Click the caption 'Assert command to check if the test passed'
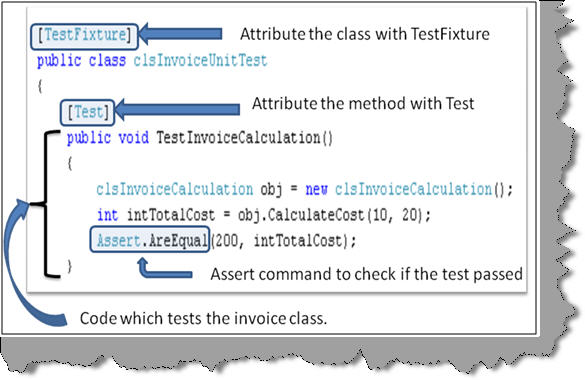585x380 pixels. coord(366,274)
